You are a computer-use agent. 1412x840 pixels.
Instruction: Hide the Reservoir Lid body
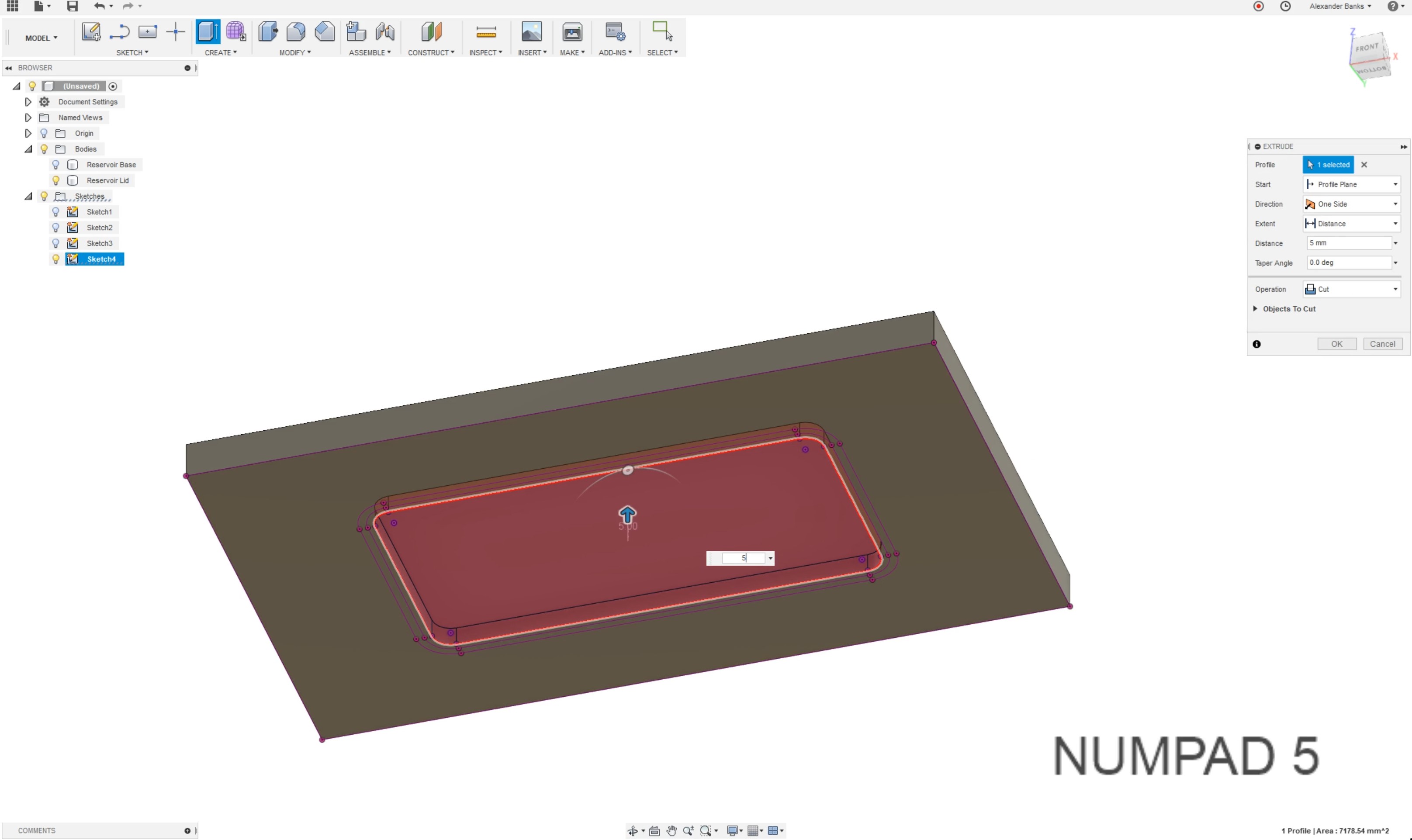pos(55,180)
